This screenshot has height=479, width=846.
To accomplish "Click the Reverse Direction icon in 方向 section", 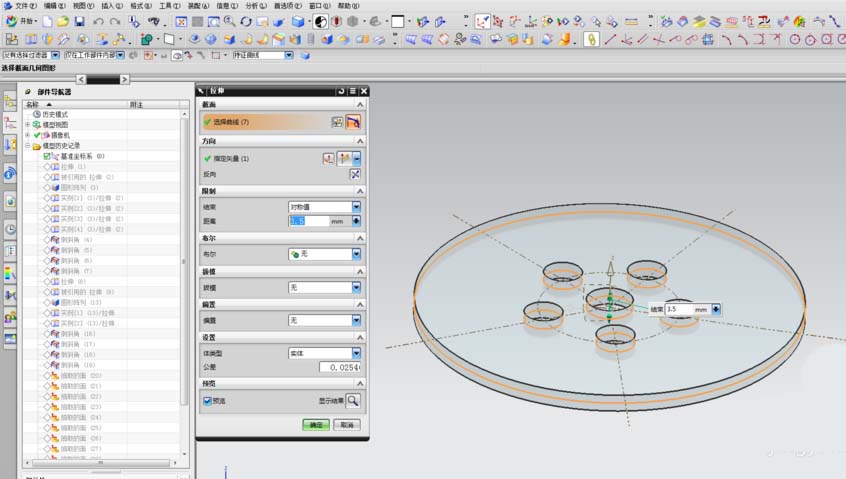I will point(354,174).
